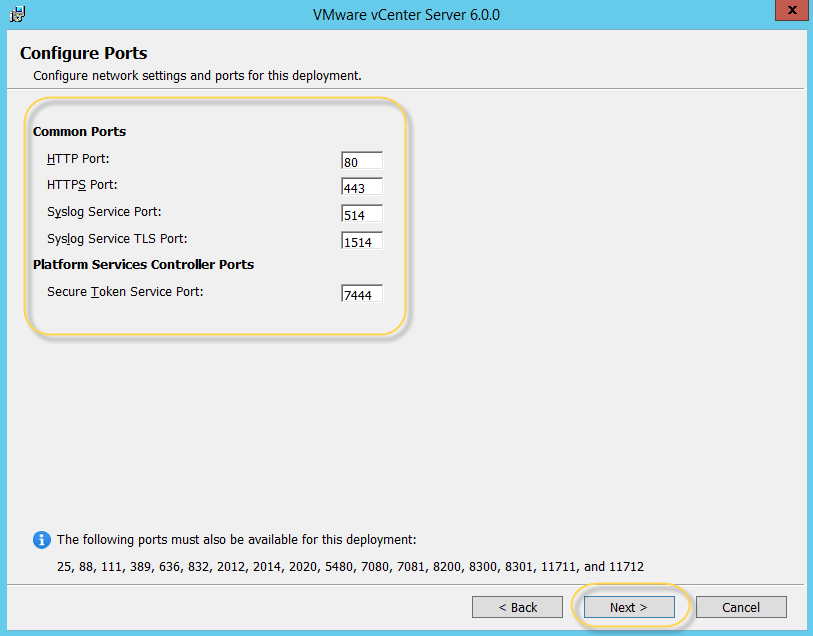Click the HTTP Port label
The width and height of the screenshot is (813, 636).
click(x=78, y=159)
